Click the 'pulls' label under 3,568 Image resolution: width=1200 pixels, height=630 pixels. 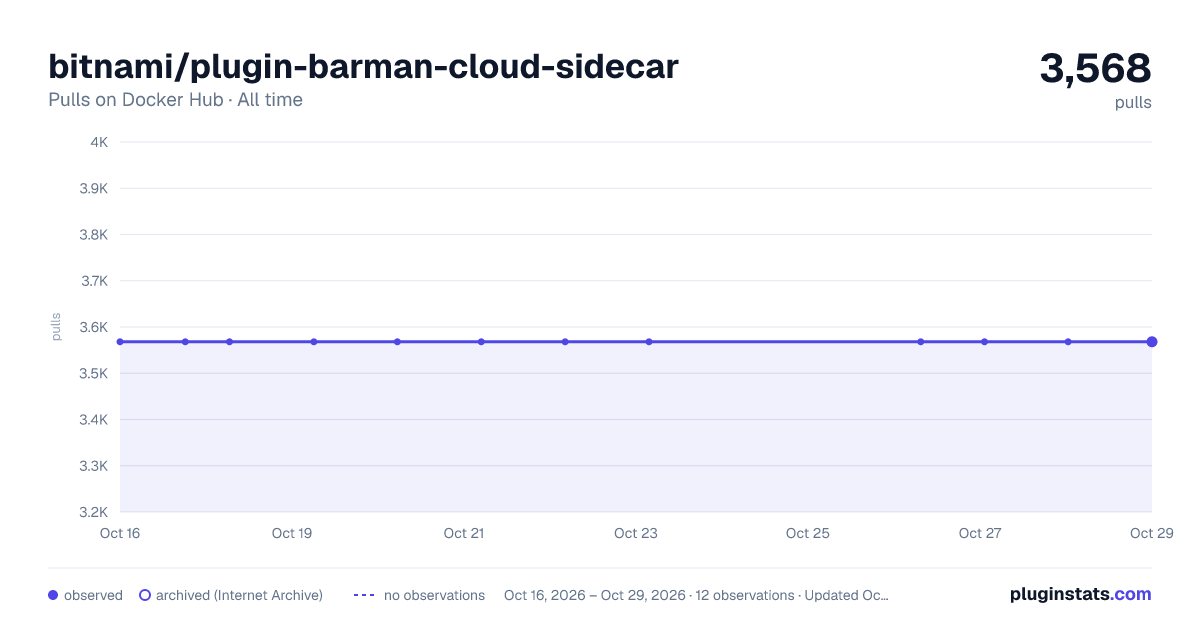click(x=1133, y=102)
